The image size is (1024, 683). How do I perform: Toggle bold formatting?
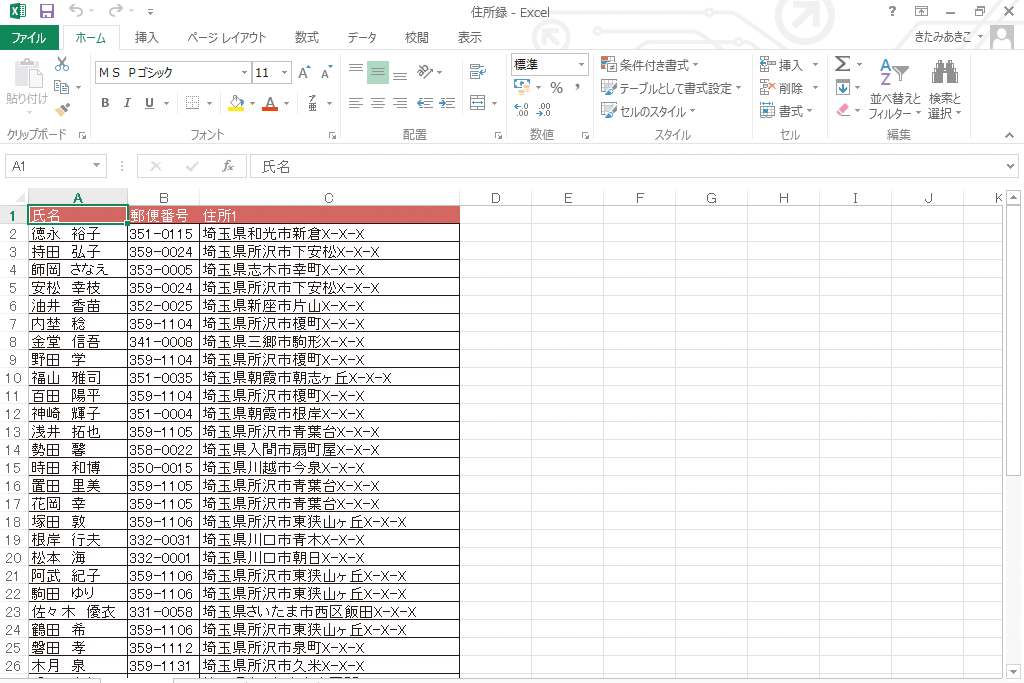coord(105,103)
